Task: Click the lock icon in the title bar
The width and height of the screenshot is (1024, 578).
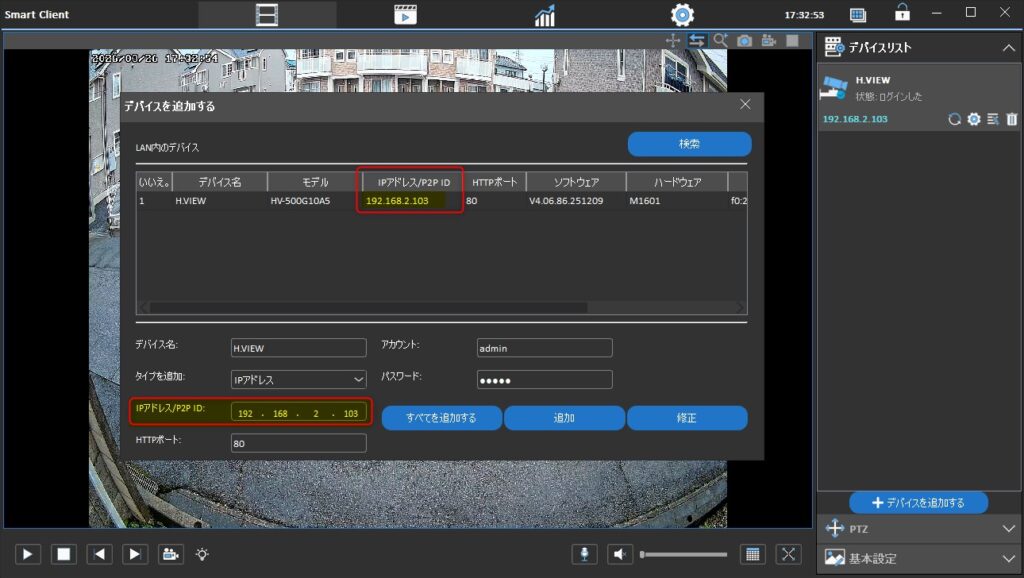Action: pyautogui.click(x=902, y=13)
